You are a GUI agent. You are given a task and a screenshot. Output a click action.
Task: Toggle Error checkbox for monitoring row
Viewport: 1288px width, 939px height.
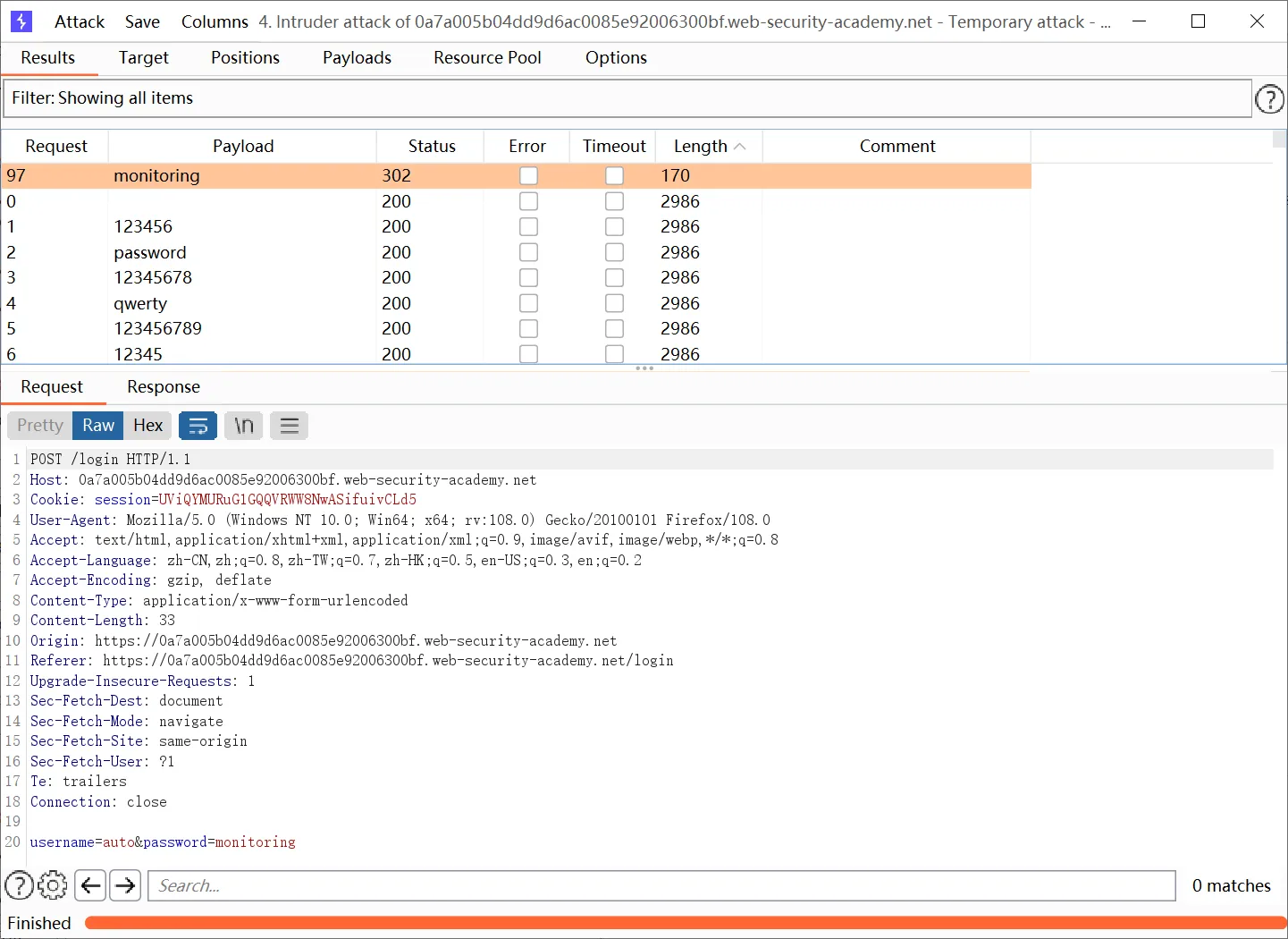click(528, 176)
